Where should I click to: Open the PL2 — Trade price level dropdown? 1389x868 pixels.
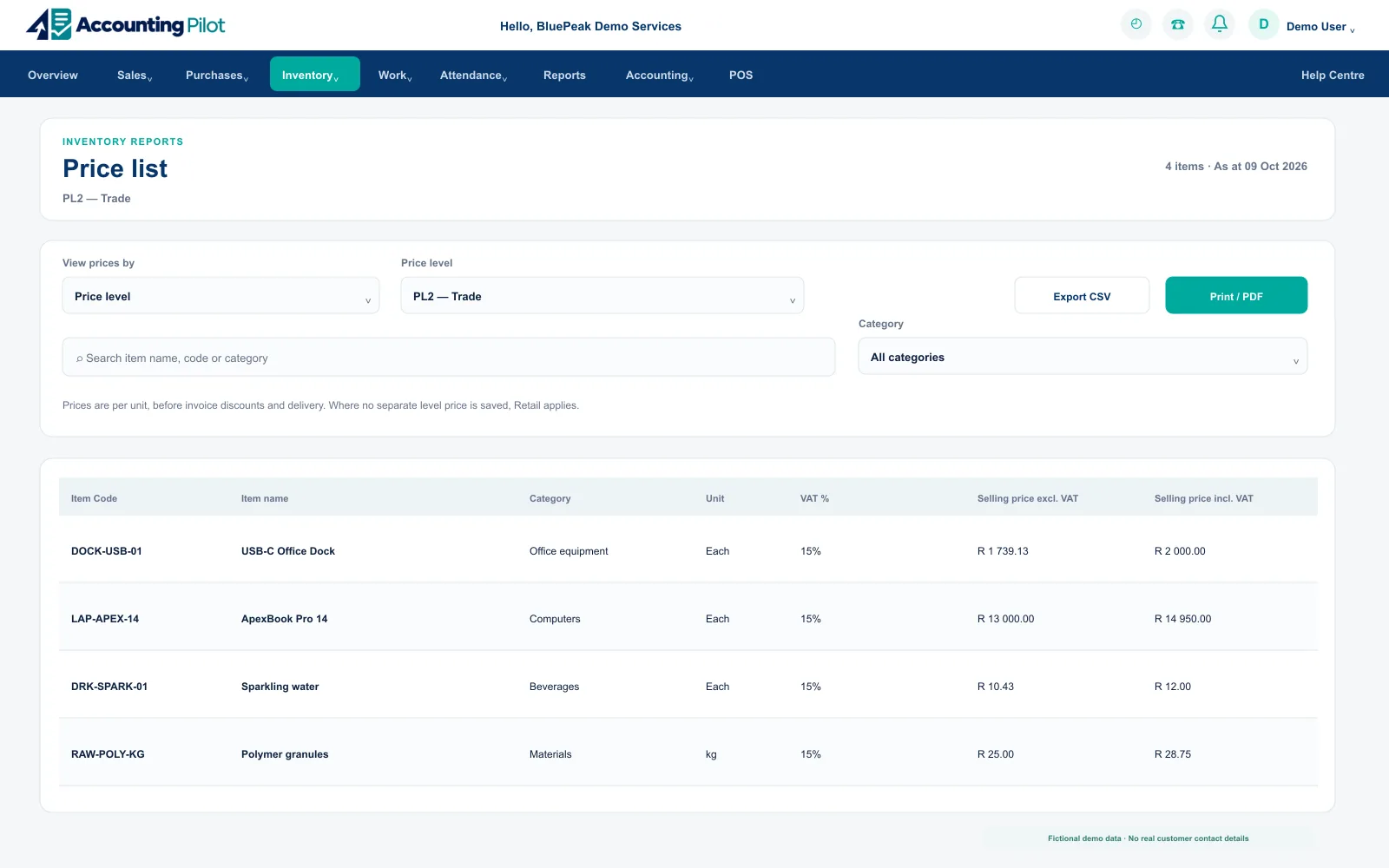(x=602, y=296)
